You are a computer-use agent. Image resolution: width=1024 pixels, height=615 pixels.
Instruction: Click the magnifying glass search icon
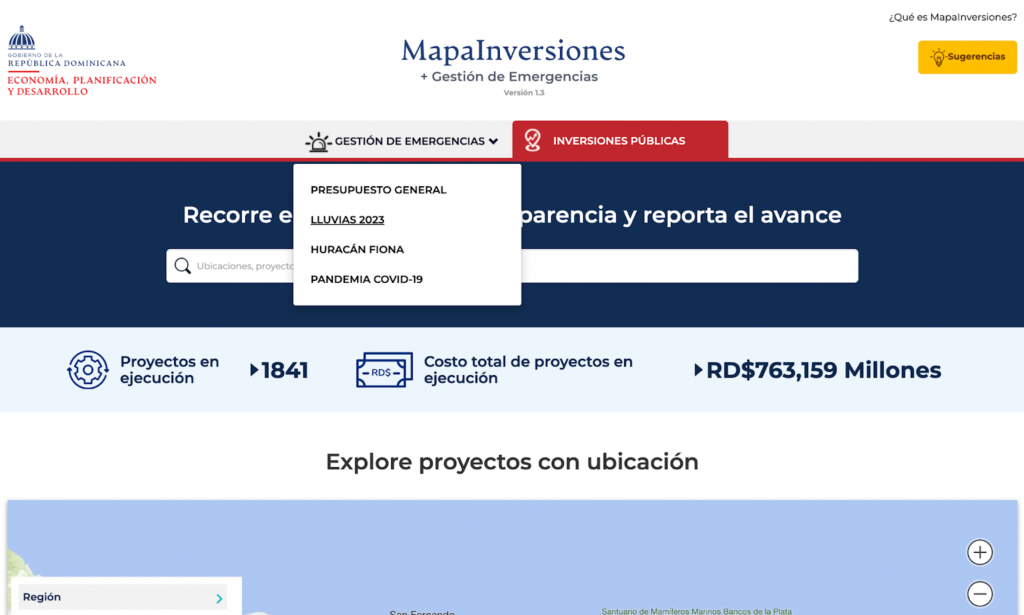[183, 266]
